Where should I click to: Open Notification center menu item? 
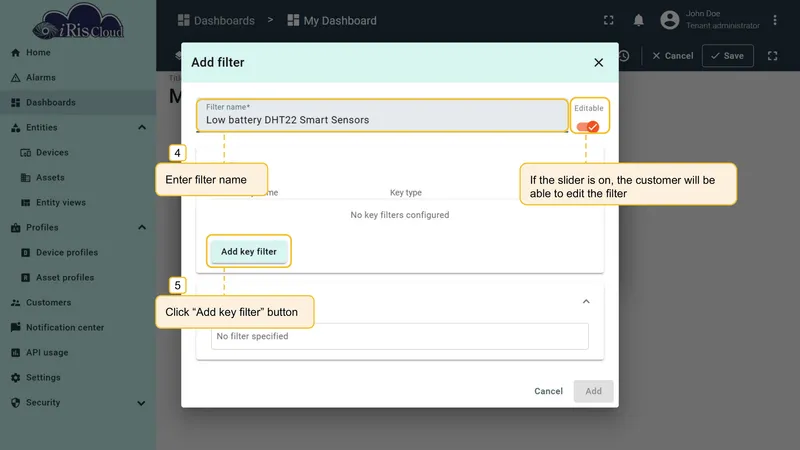(x=78, y=328)
